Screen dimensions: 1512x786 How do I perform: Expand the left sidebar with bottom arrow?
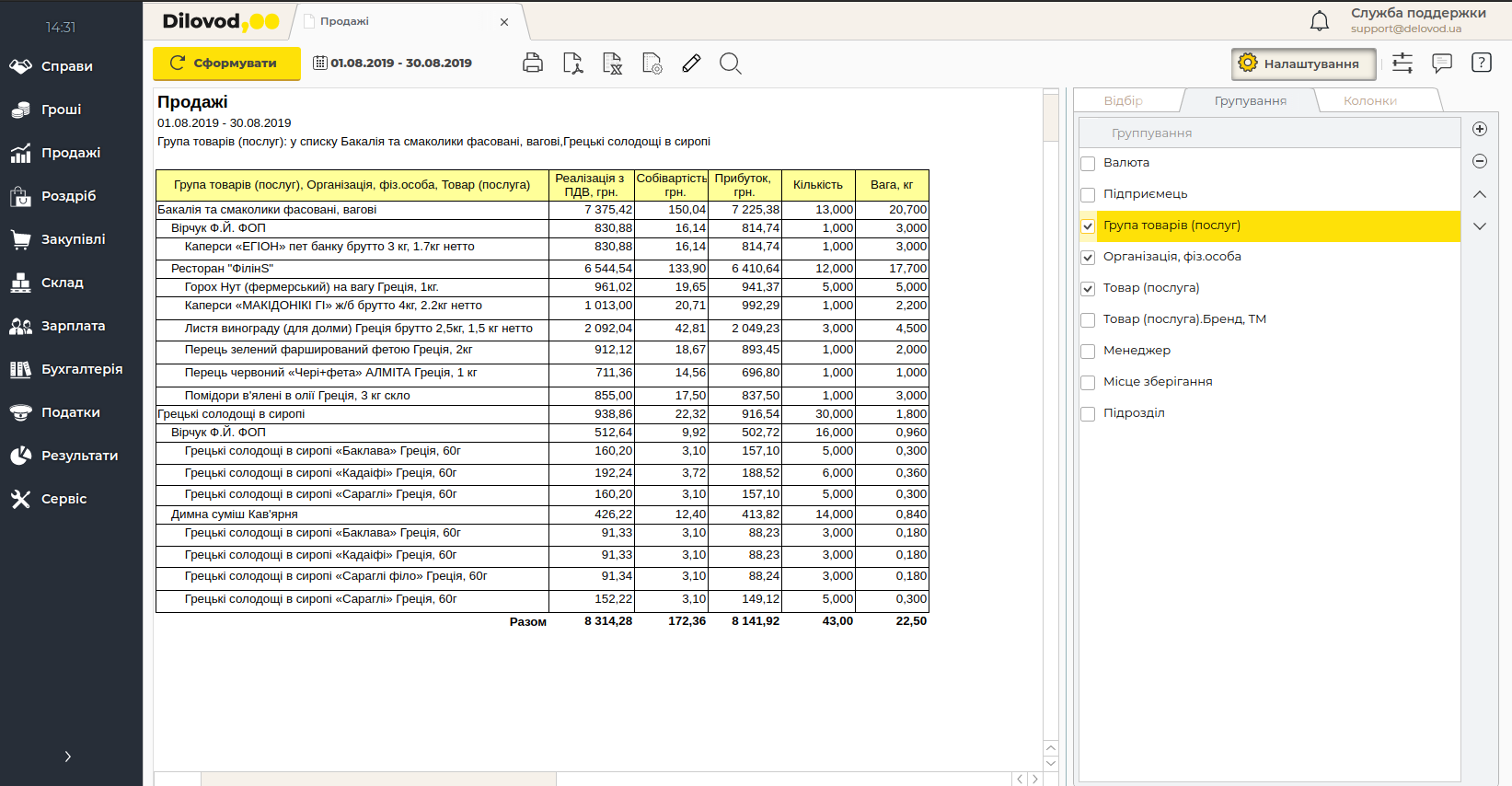coord(67,757)
